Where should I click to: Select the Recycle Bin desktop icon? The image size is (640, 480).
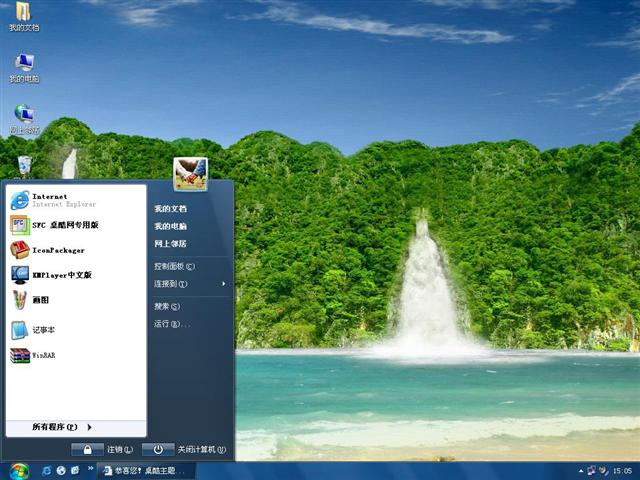coord(24,167)
